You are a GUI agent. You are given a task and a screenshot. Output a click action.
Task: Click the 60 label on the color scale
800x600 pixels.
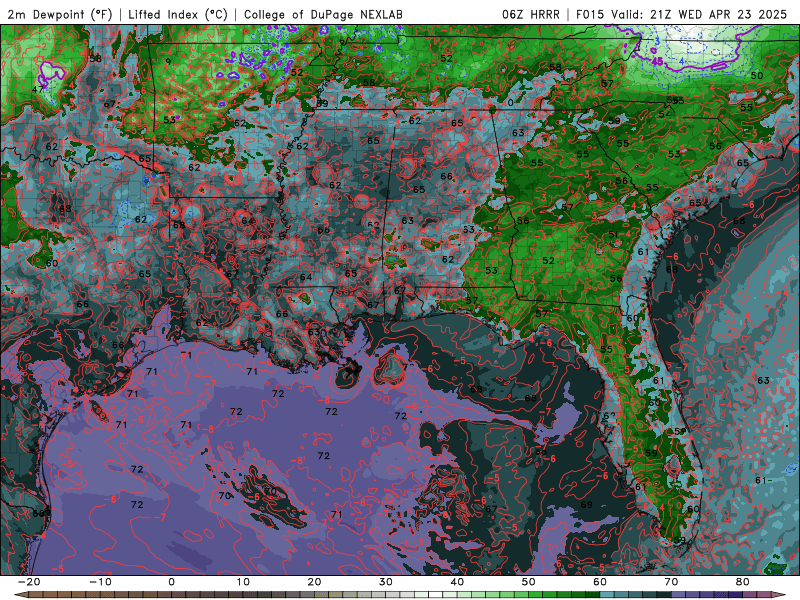tap(600, 582)
